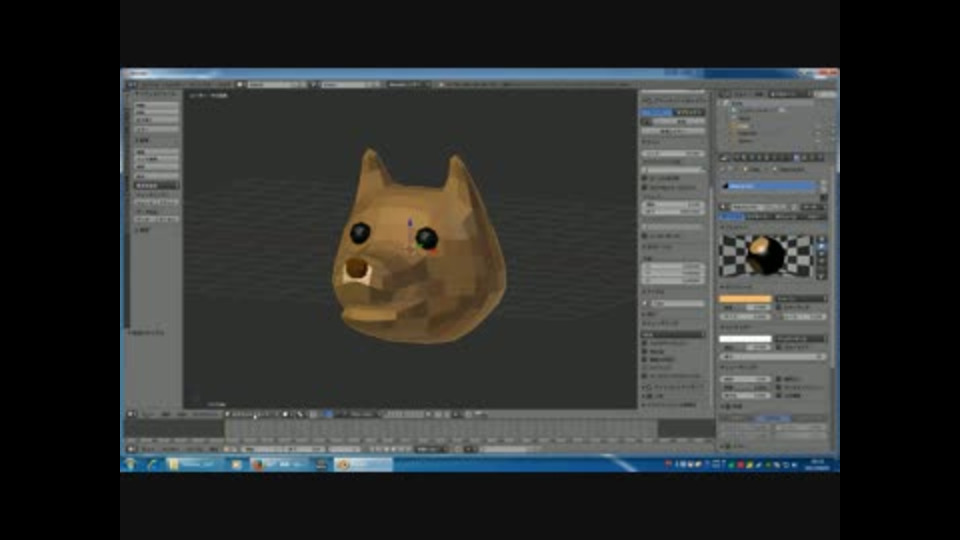Open the highlighted Material properties tab icon
The height and width of the screenshot is (540, 960).
point(797,158)
